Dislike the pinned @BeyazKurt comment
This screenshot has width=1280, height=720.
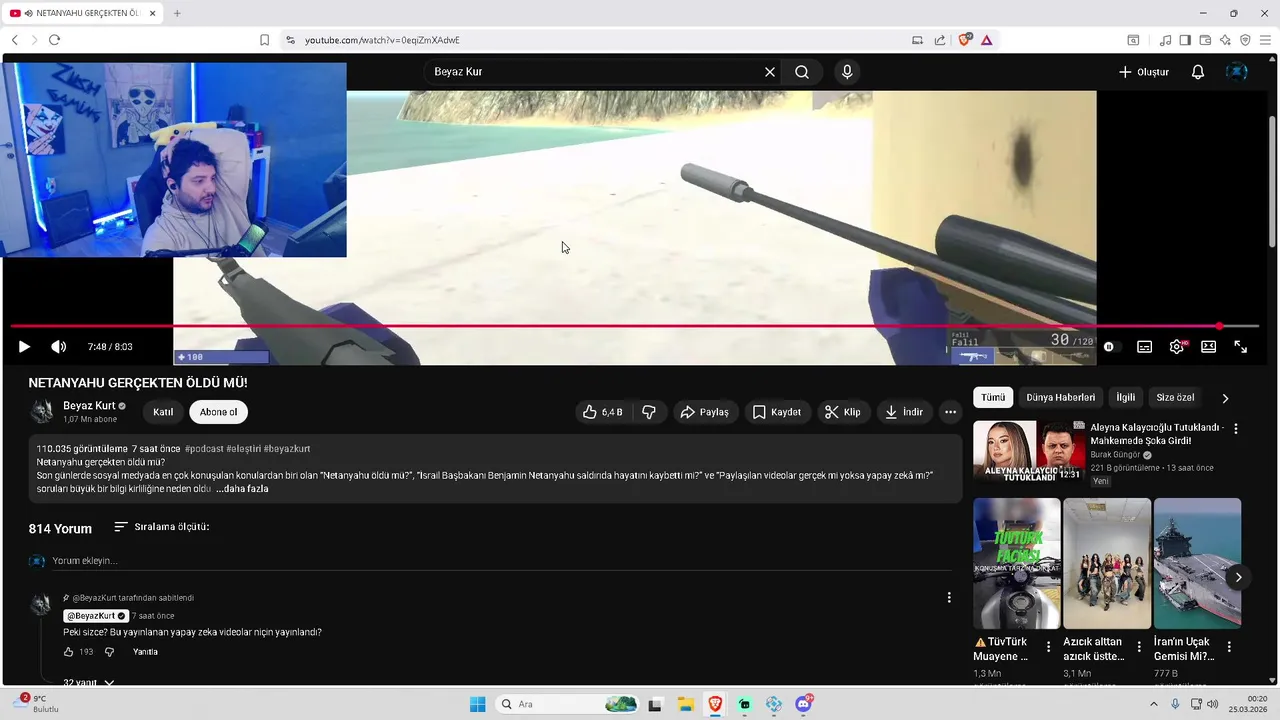tap(110, 652)
